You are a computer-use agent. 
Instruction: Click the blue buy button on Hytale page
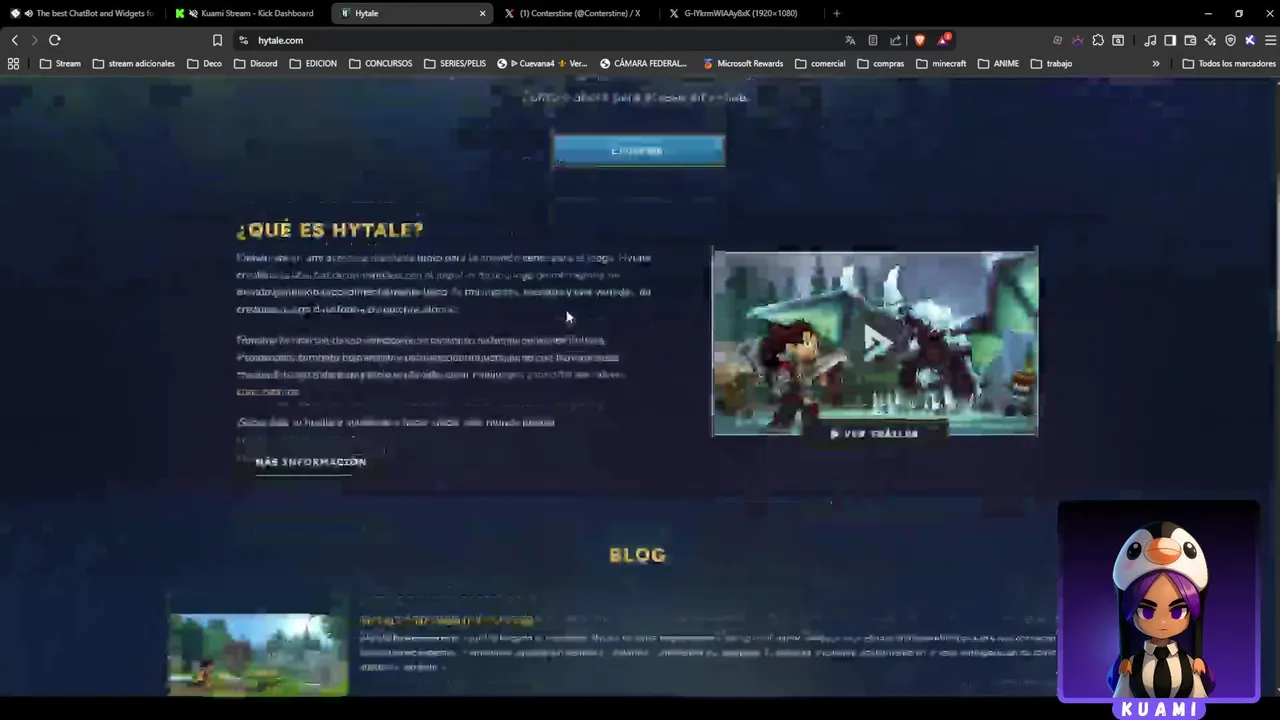tap(639, 151)
